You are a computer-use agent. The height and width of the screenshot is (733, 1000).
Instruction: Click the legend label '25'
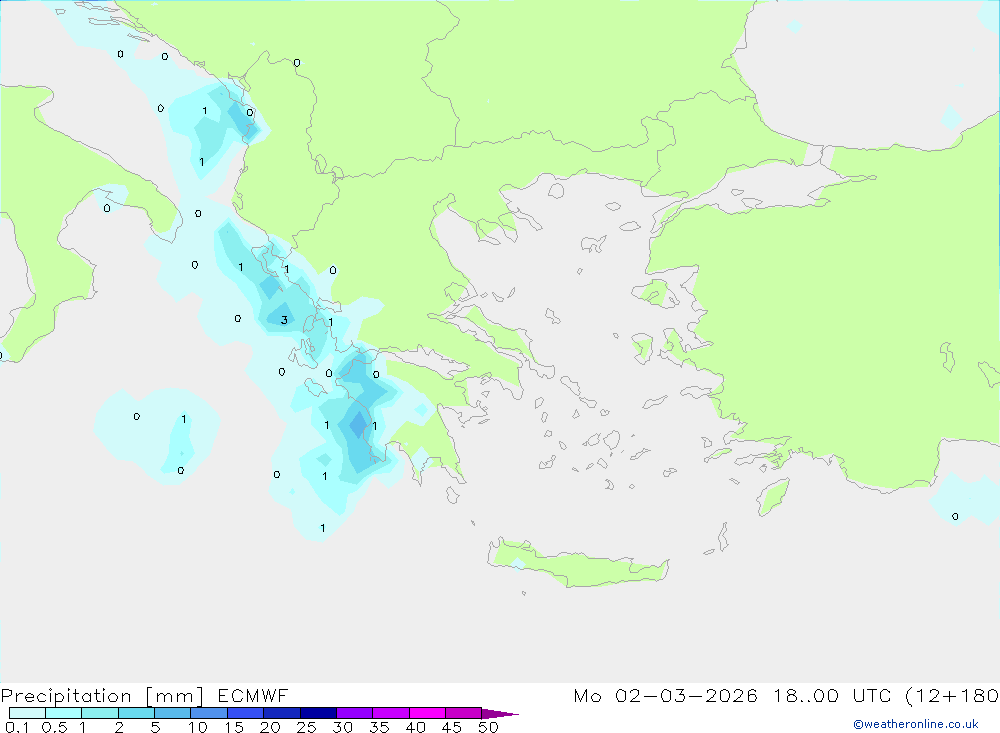[x=306, y=727]
